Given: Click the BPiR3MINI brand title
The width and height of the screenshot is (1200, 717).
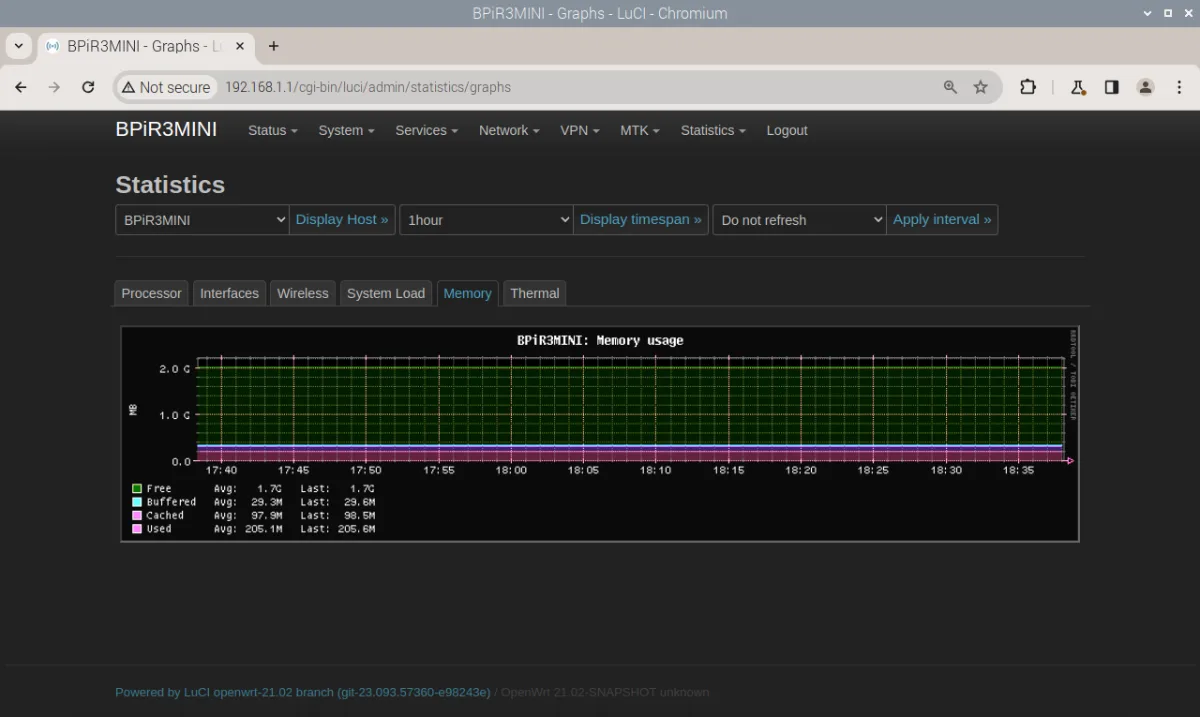Looking at the screenshot, I should point(166,130).
